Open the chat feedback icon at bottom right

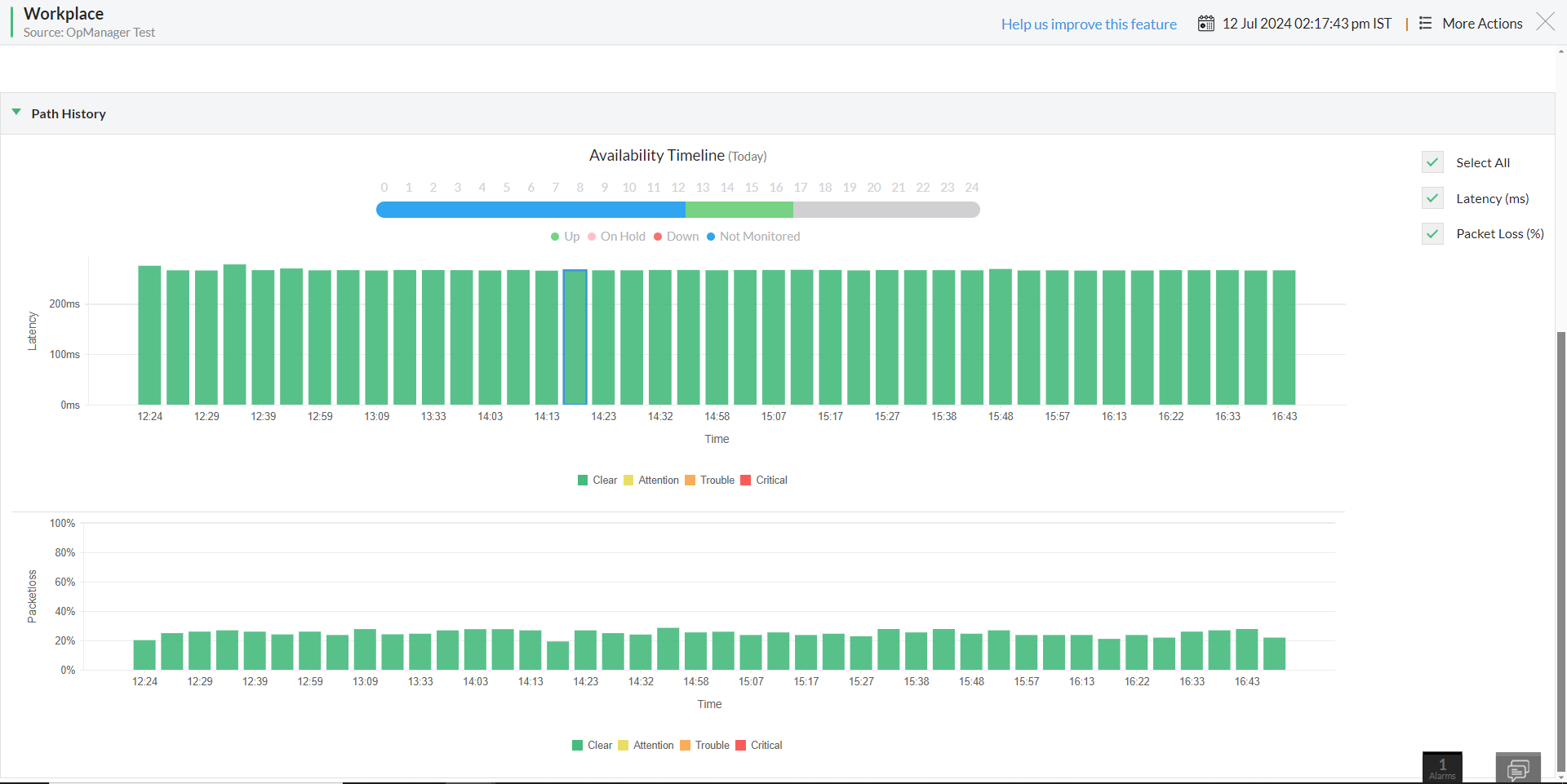1517,768
